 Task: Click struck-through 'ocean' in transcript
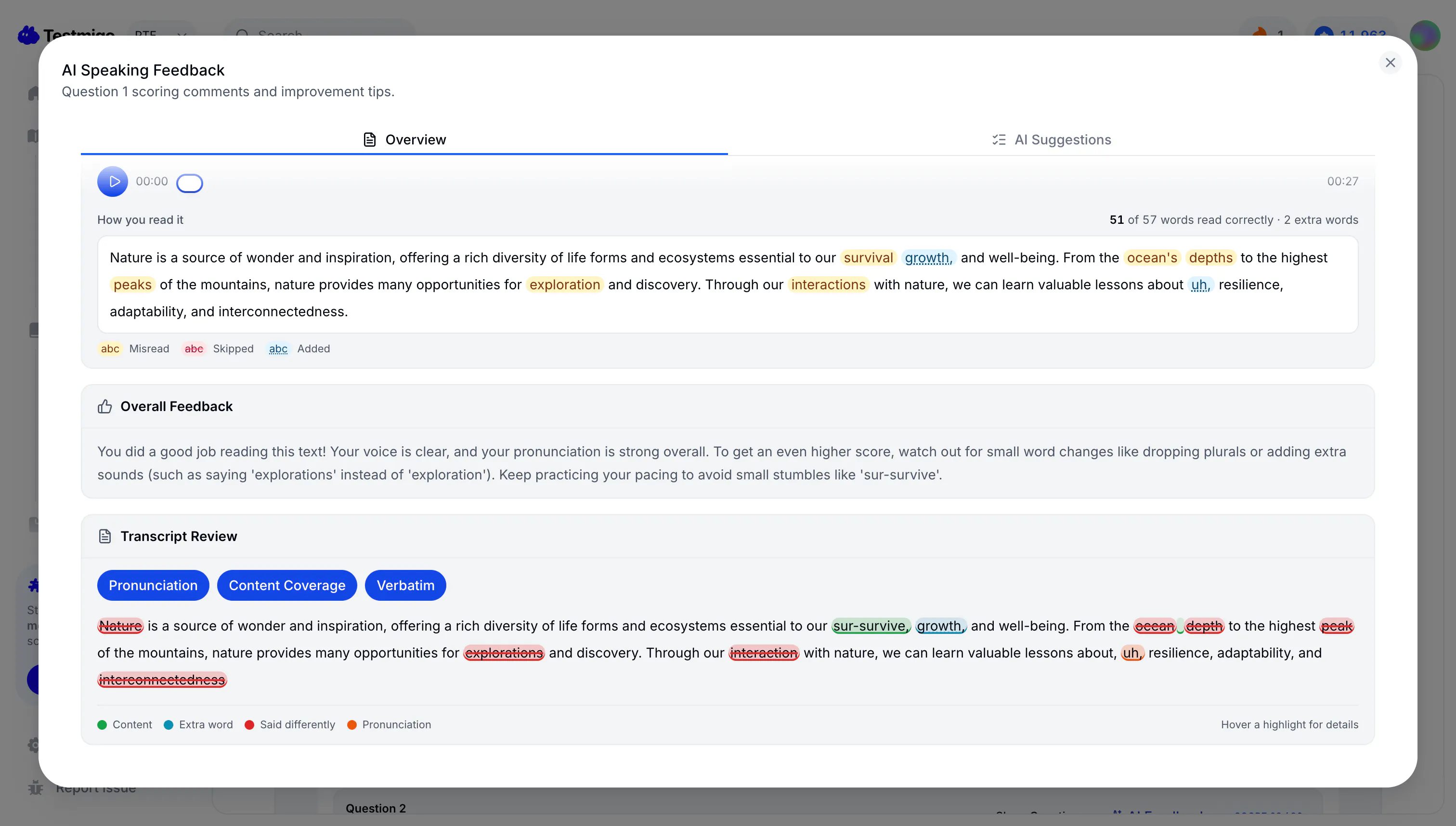(1155, 626)
